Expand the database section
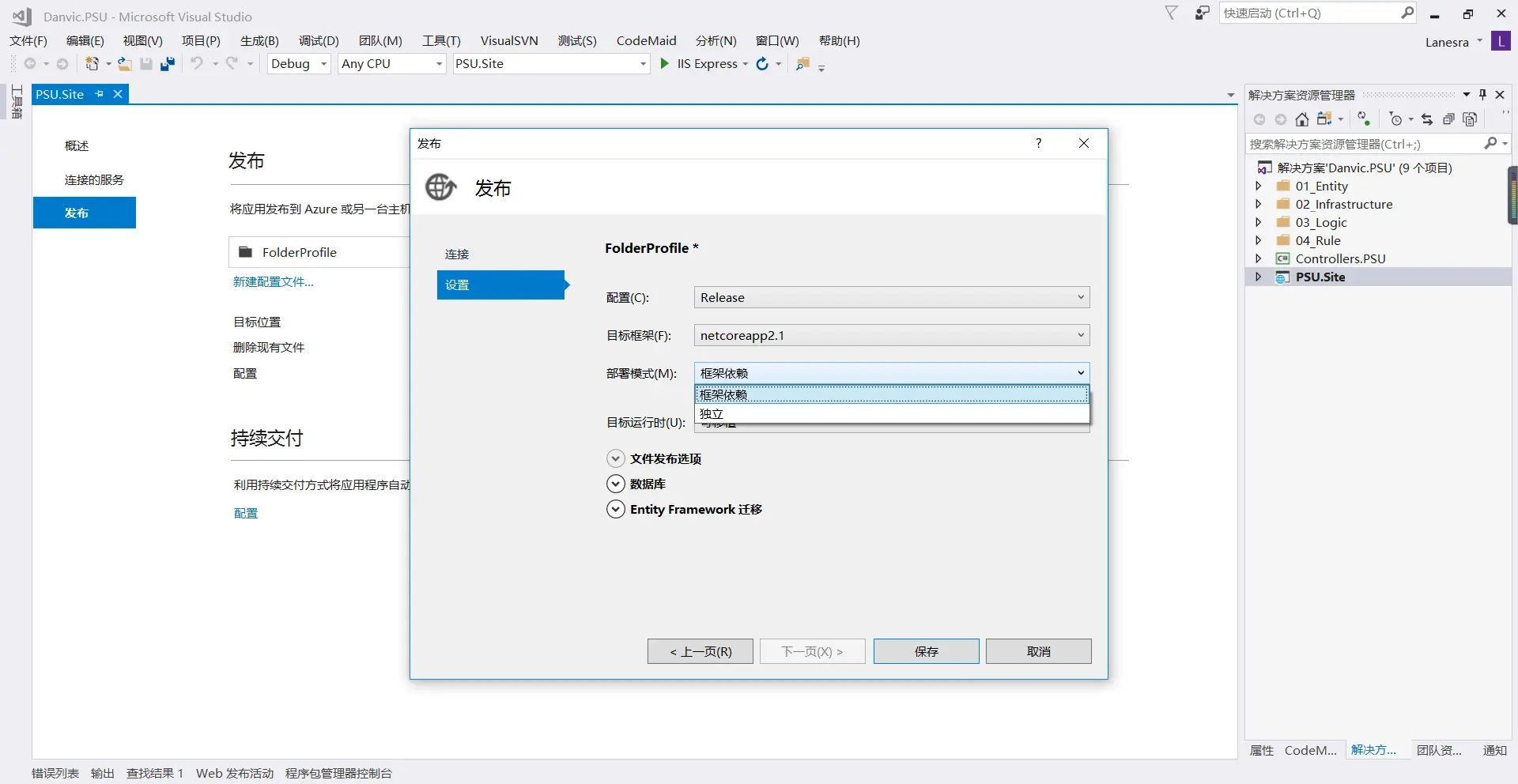 (615, 484)
